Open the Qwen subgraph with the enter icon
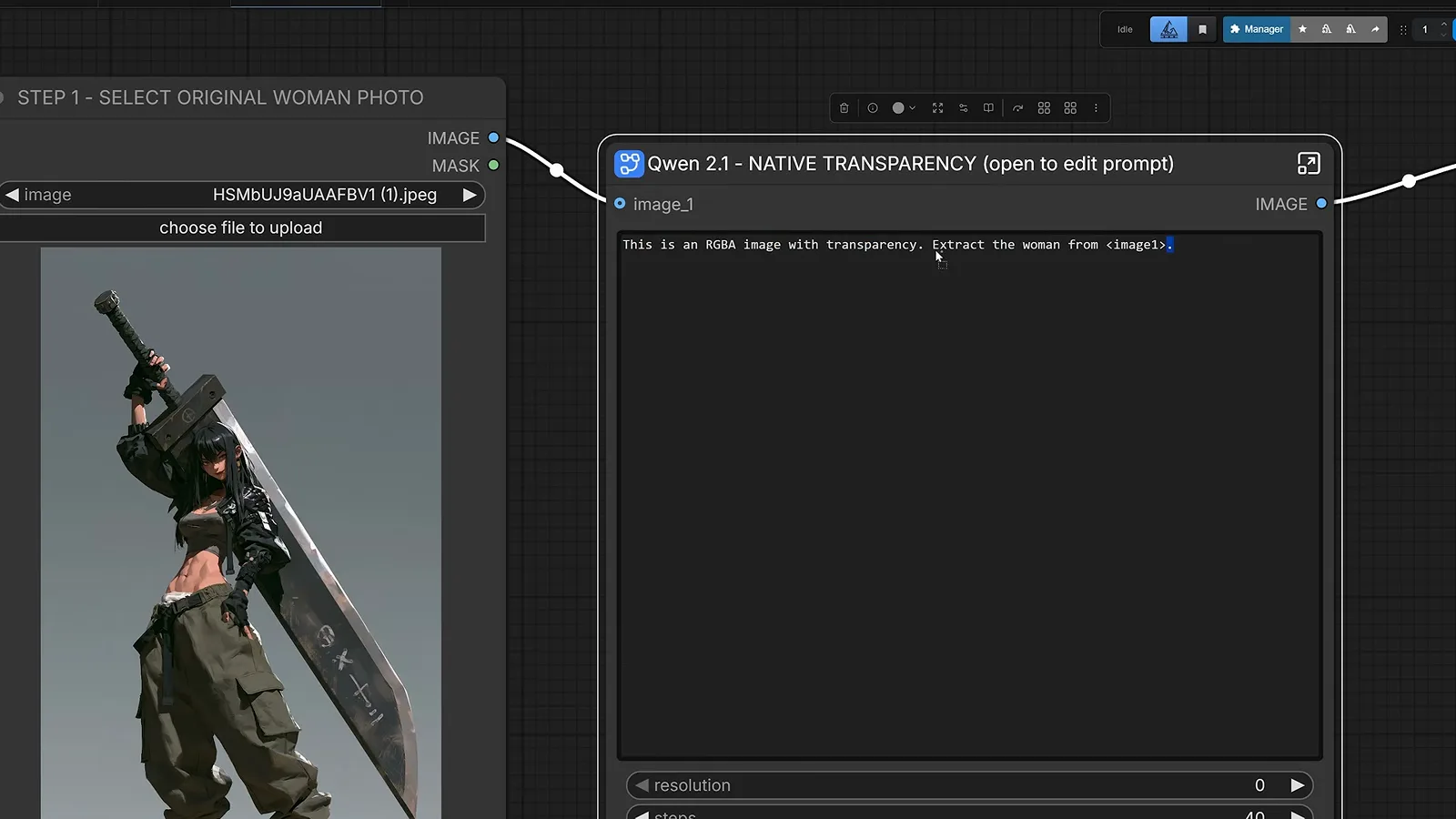The width and height of the screenshot is (1456, 819). [x=1308, y=164]
